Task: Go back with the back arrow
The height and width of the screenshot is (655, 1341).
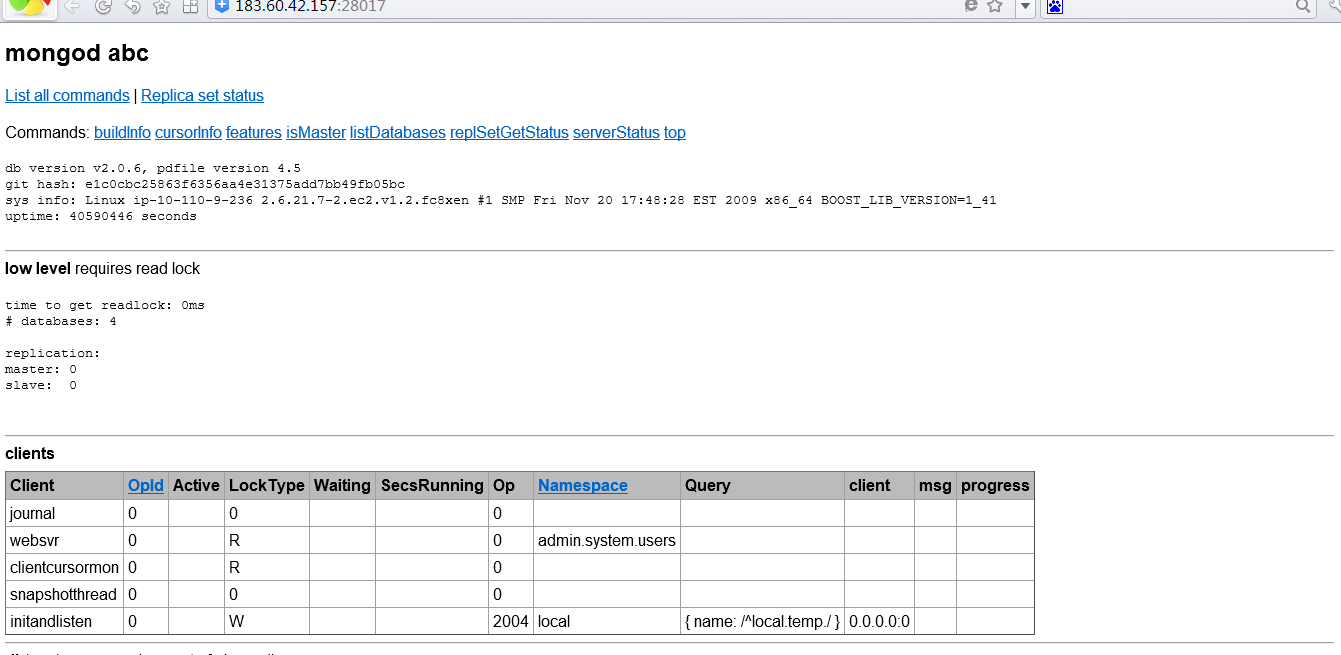Action: [72, 7]
